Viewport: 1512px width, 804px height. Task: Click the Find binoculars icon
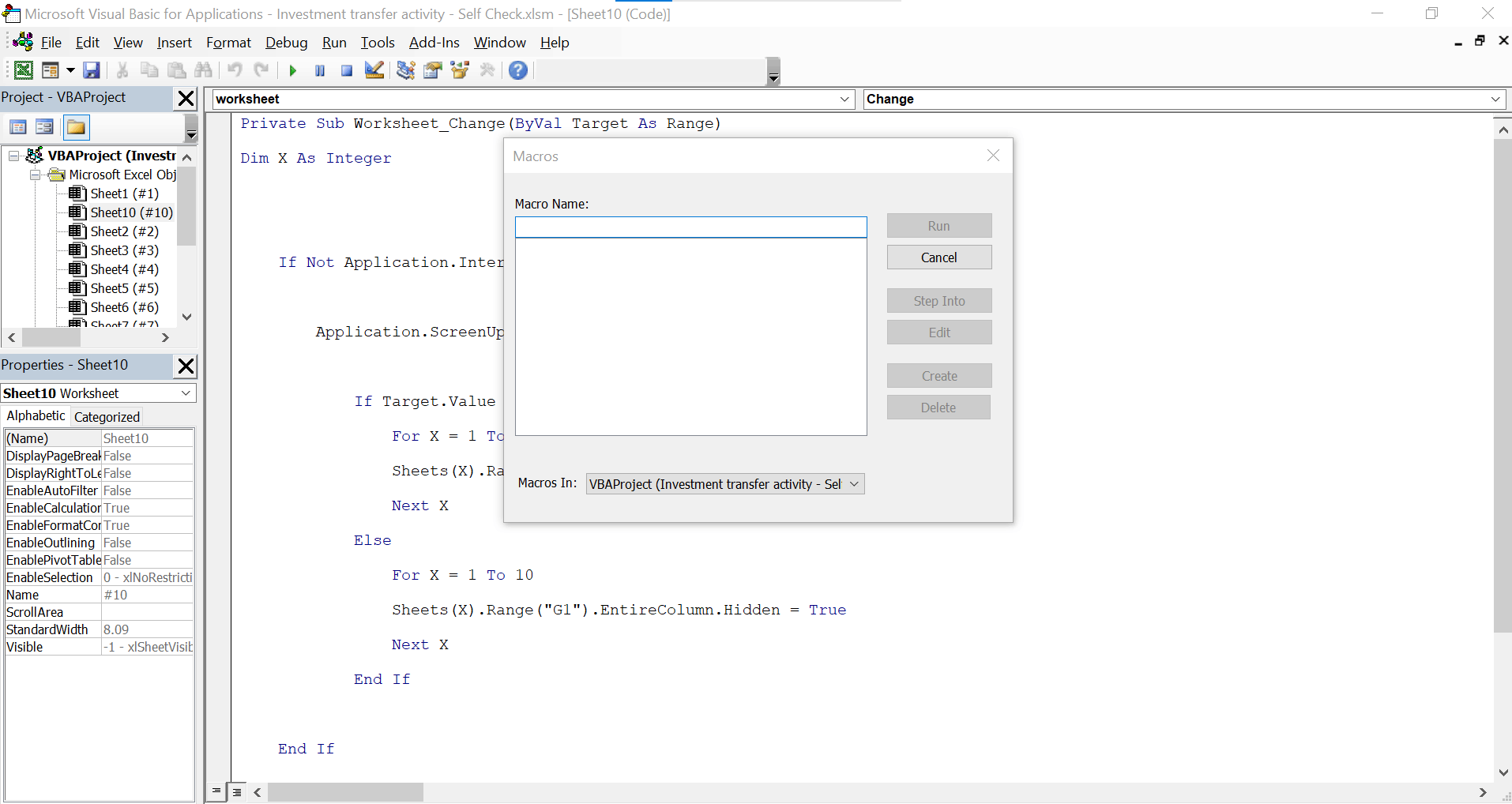coord(203,70)
